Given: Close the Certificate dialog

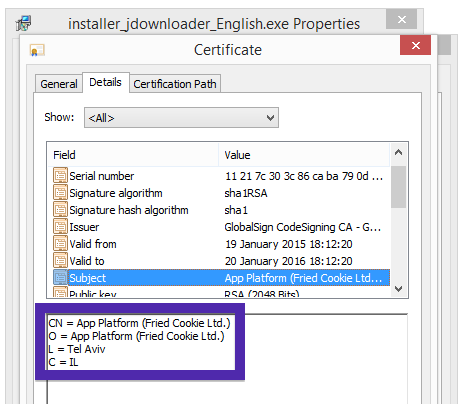Looking at the screenshot, I should coord(415,45).
